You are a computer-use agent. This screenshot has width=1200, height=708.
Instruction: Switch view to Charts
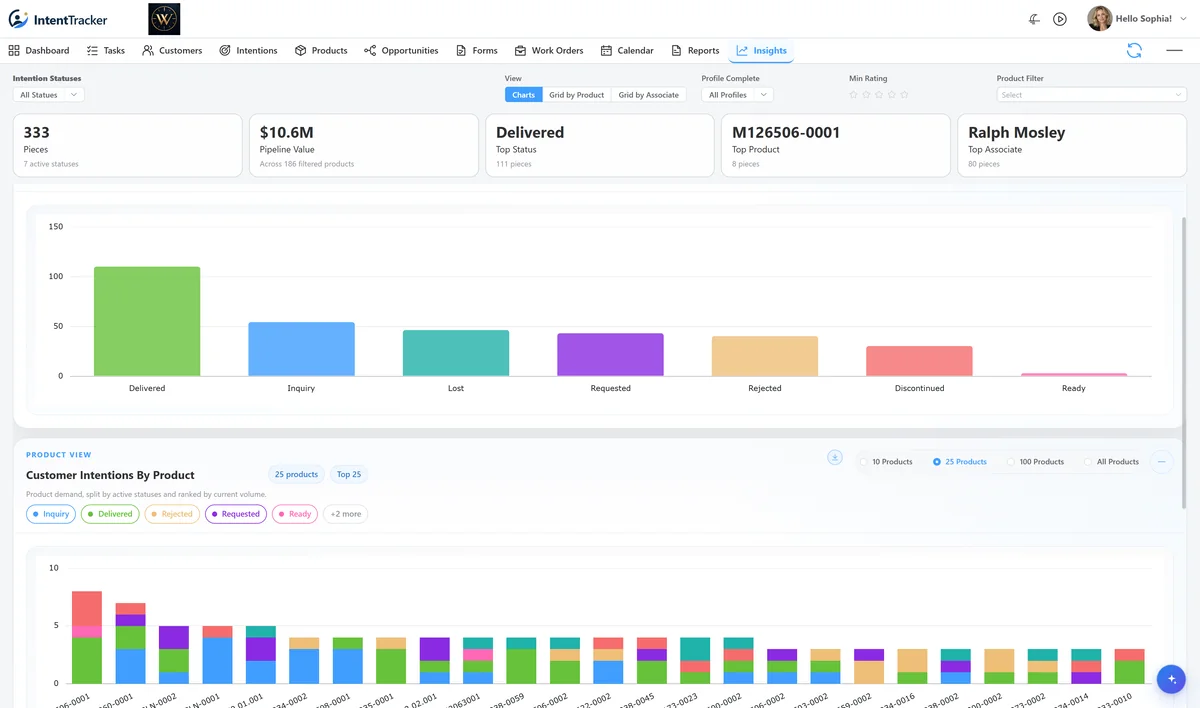coord(523,95)
